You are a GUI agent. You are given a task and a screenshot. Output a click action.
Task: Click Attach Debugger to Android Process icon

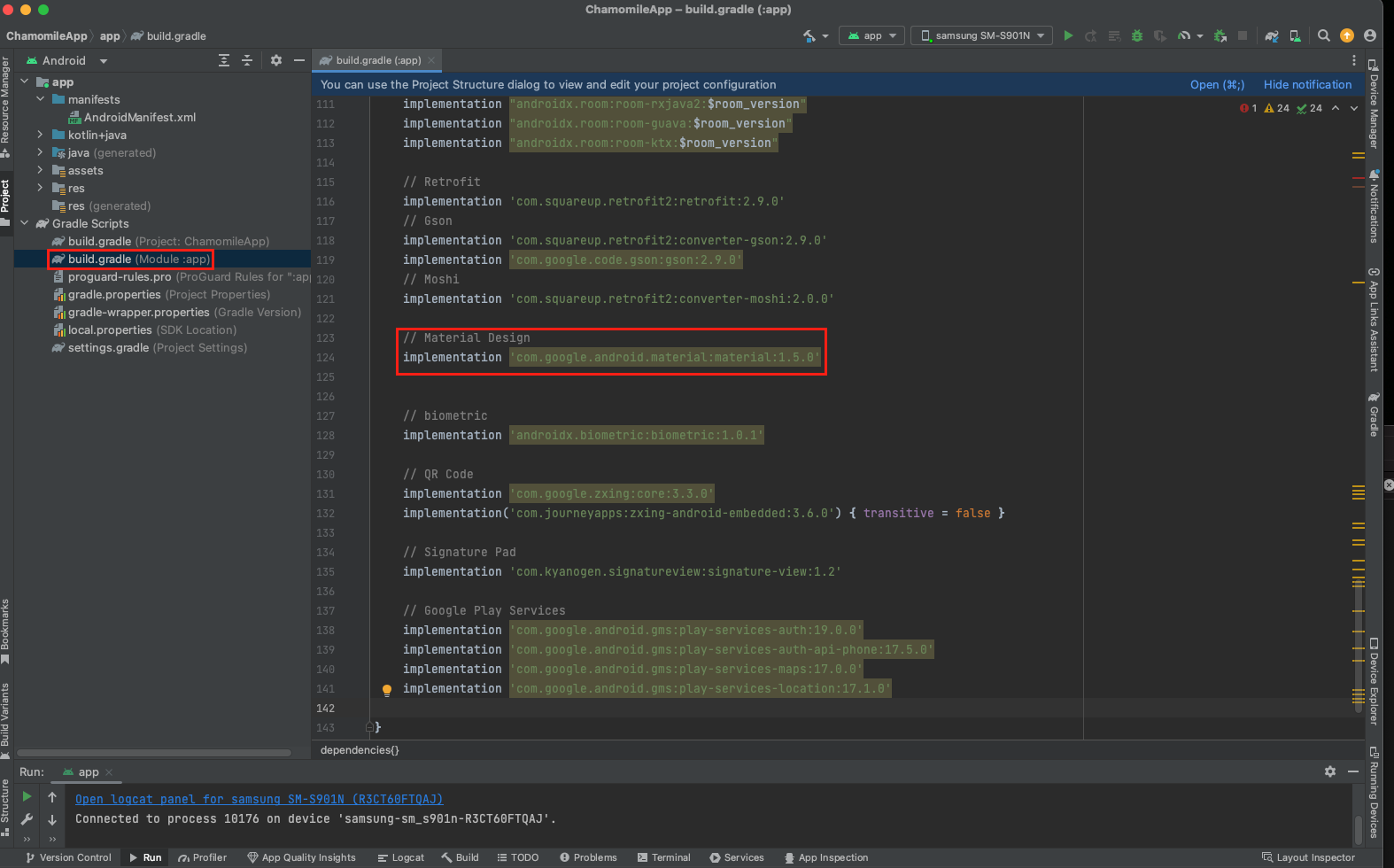1220,35
